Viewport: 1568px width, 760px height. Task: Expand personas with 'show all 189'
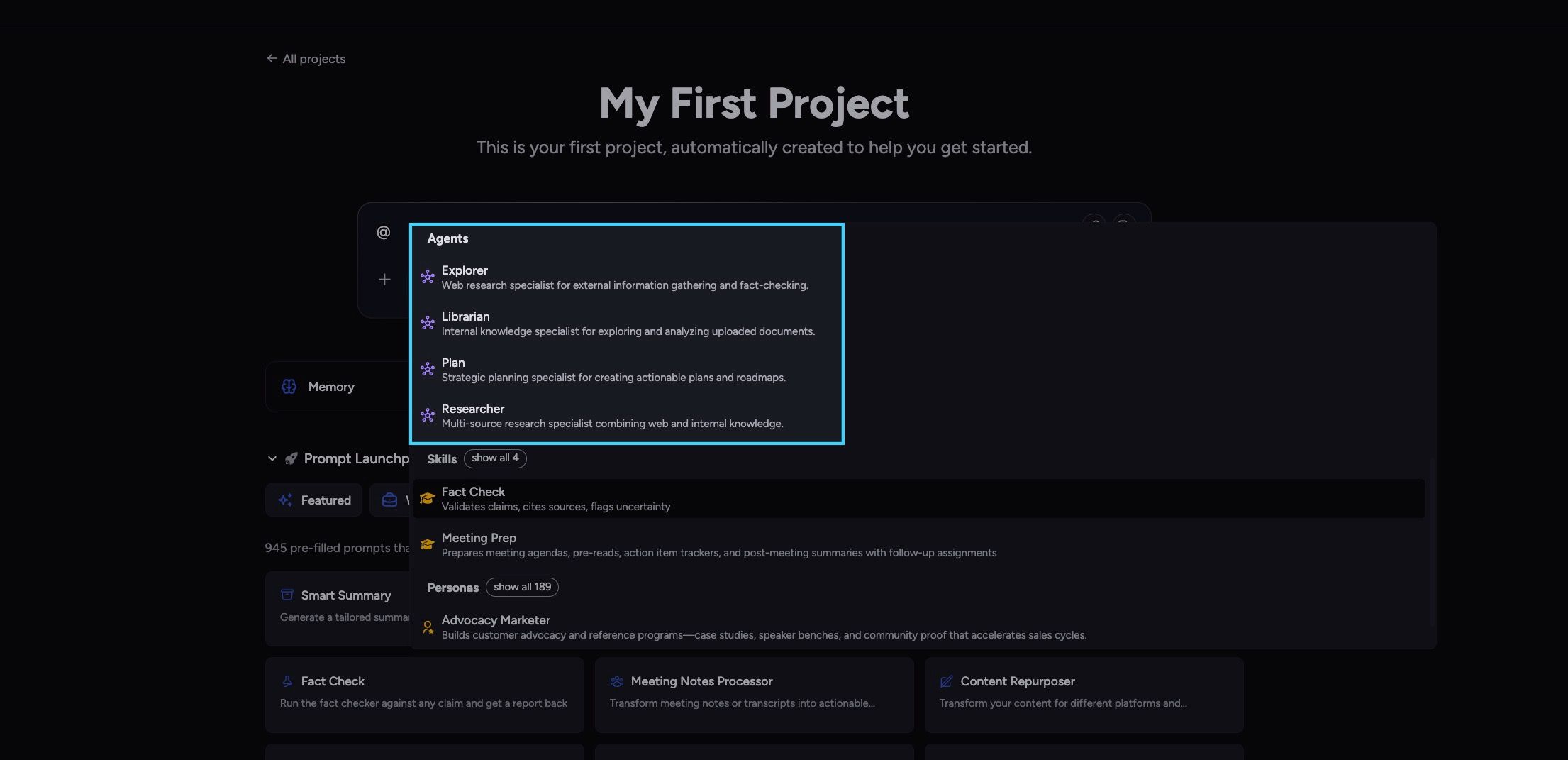(522, 588)
